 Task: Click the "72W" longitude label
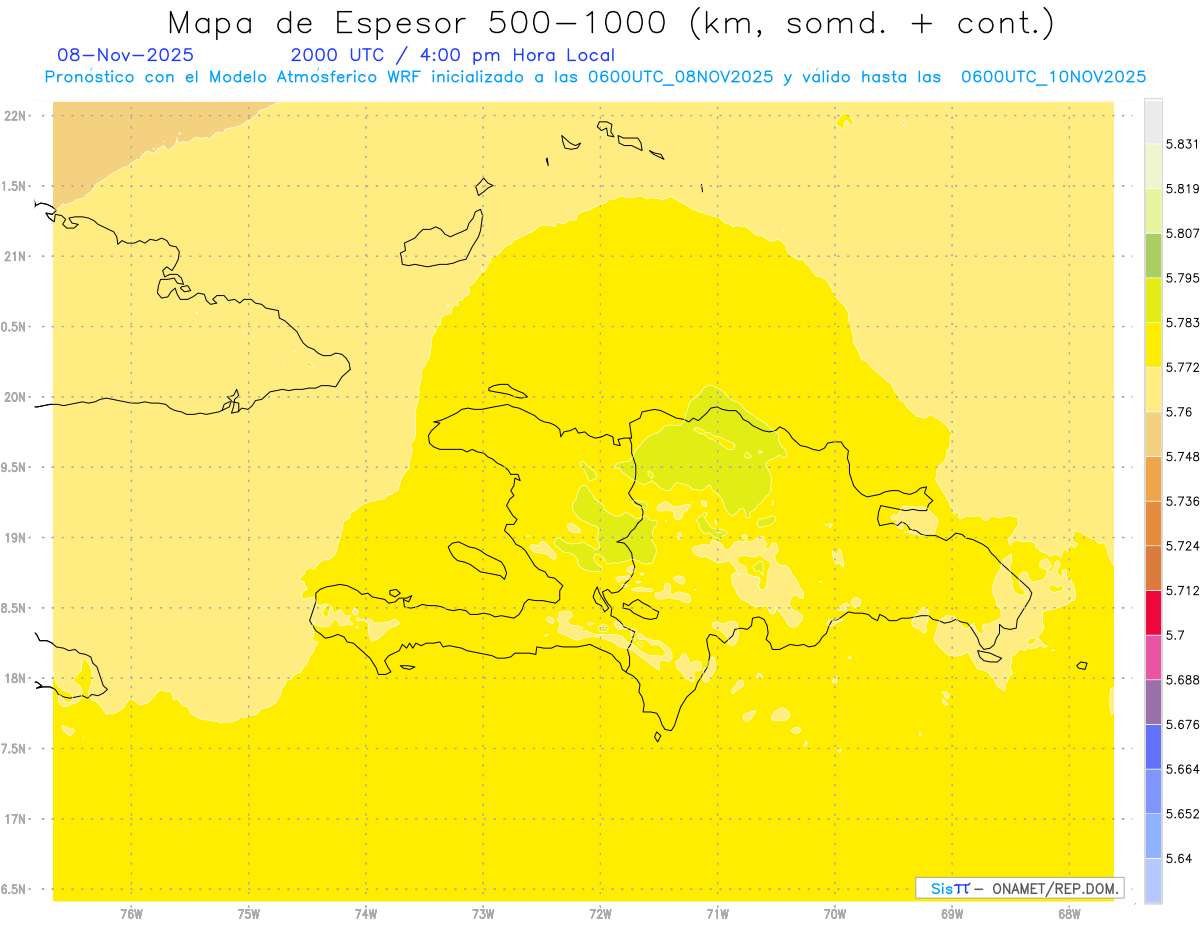[x=600, y=913]
